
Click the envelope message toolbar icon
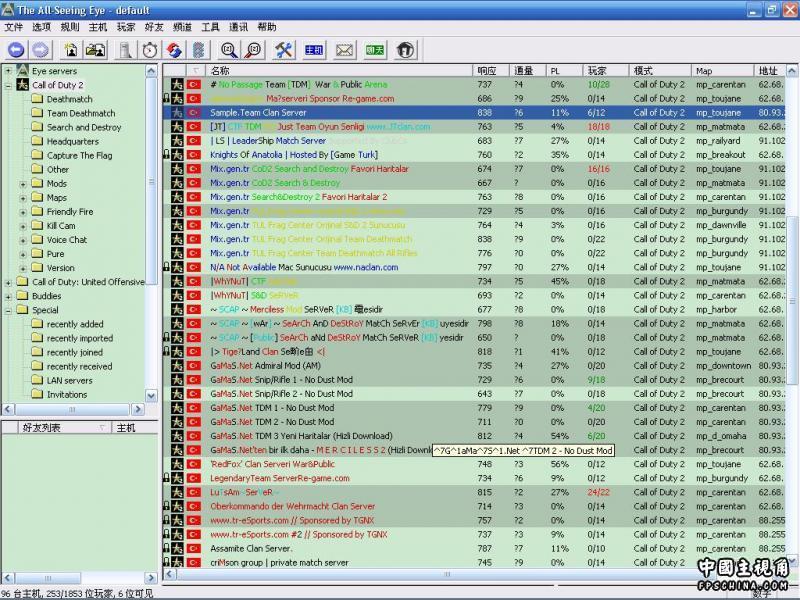pos(344,50)
